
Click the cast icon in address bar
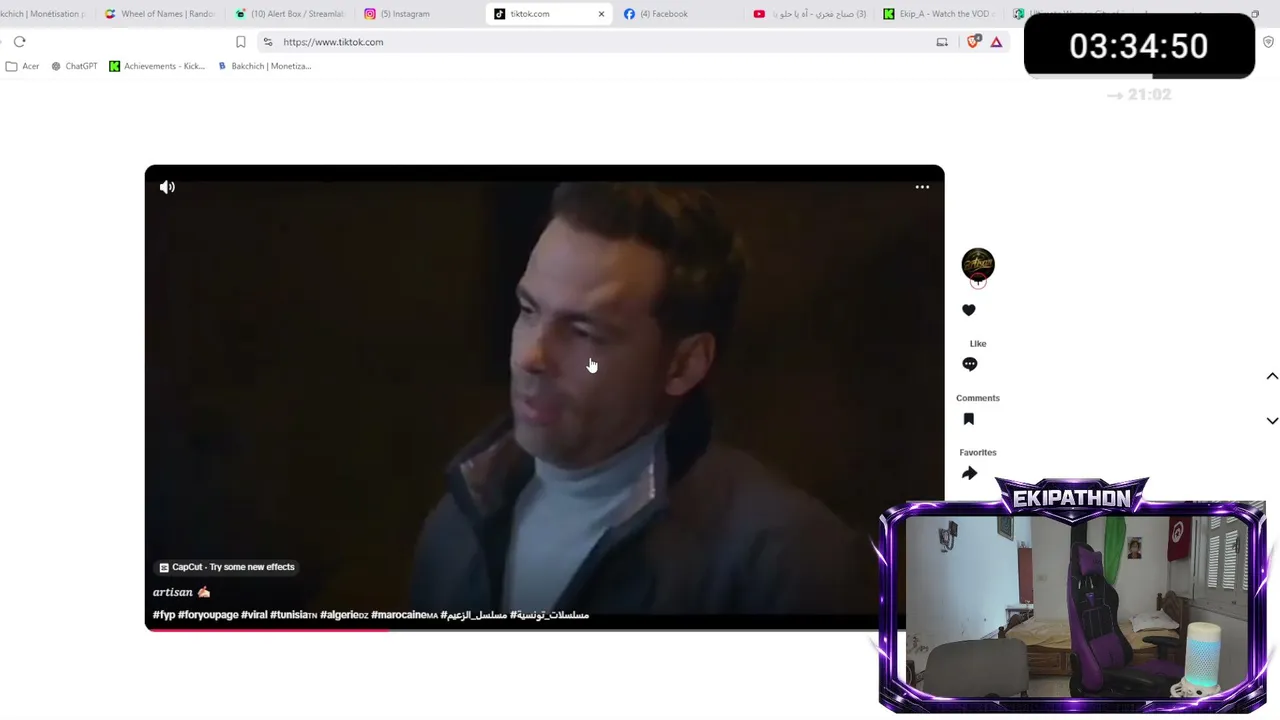click(x=942, y=42)
